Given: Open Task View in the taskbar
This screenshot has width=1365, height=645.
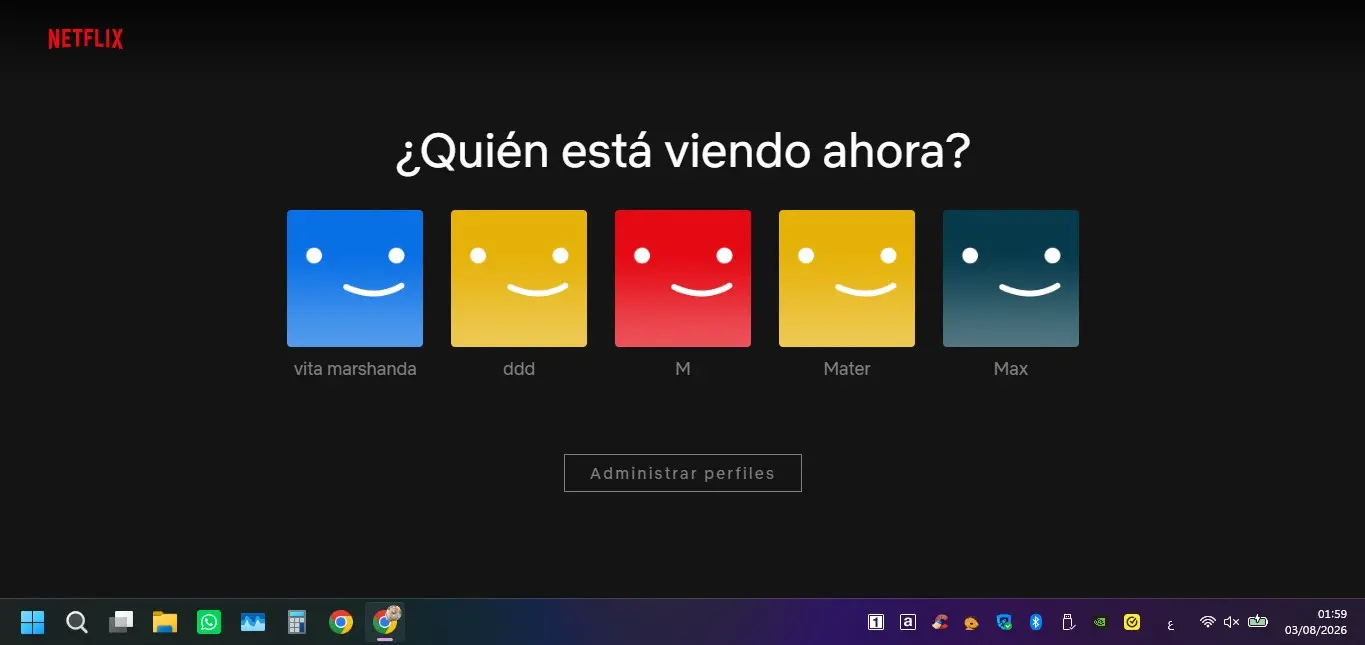Looking at the screenshot, I should pos(121,622).
